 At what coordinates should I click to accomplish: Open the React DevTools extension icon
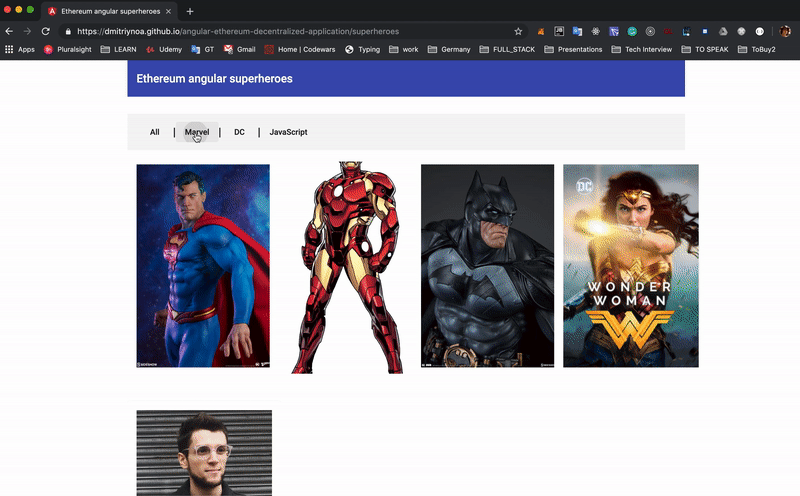click(x=595, y=31)
